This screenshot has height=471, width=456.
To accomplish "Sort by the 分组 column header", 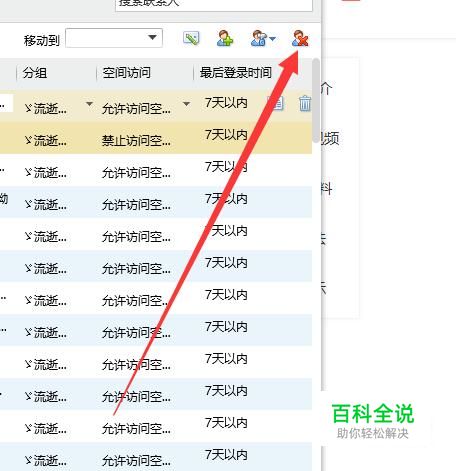I will click(35, 73).
